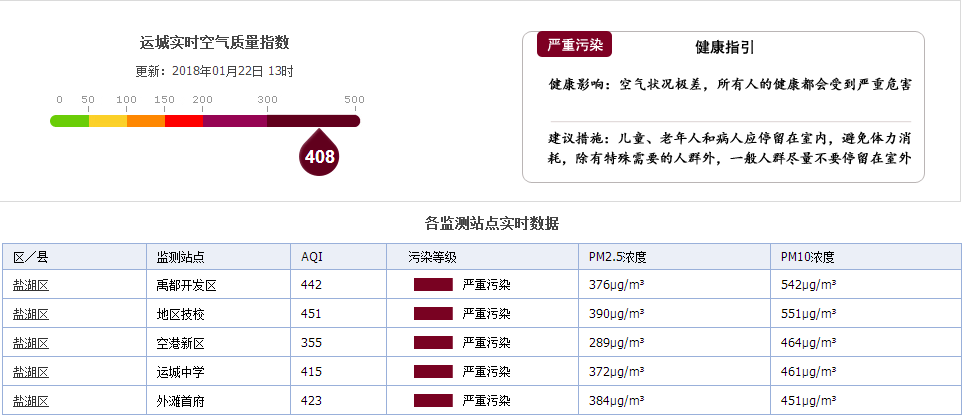966x417 pixels.
Task: Click the purple segment of the AQI scale
Action: coord(235,121)
